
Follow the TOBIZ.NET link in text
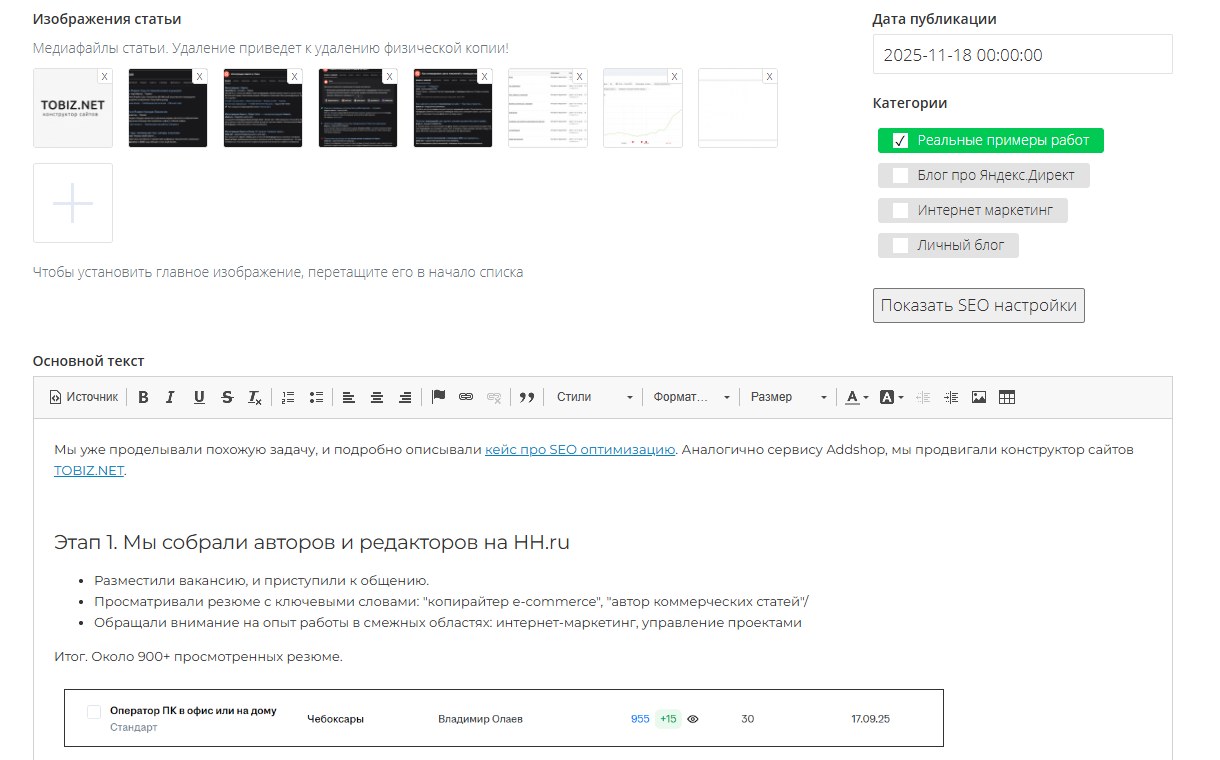pos(89,471)
